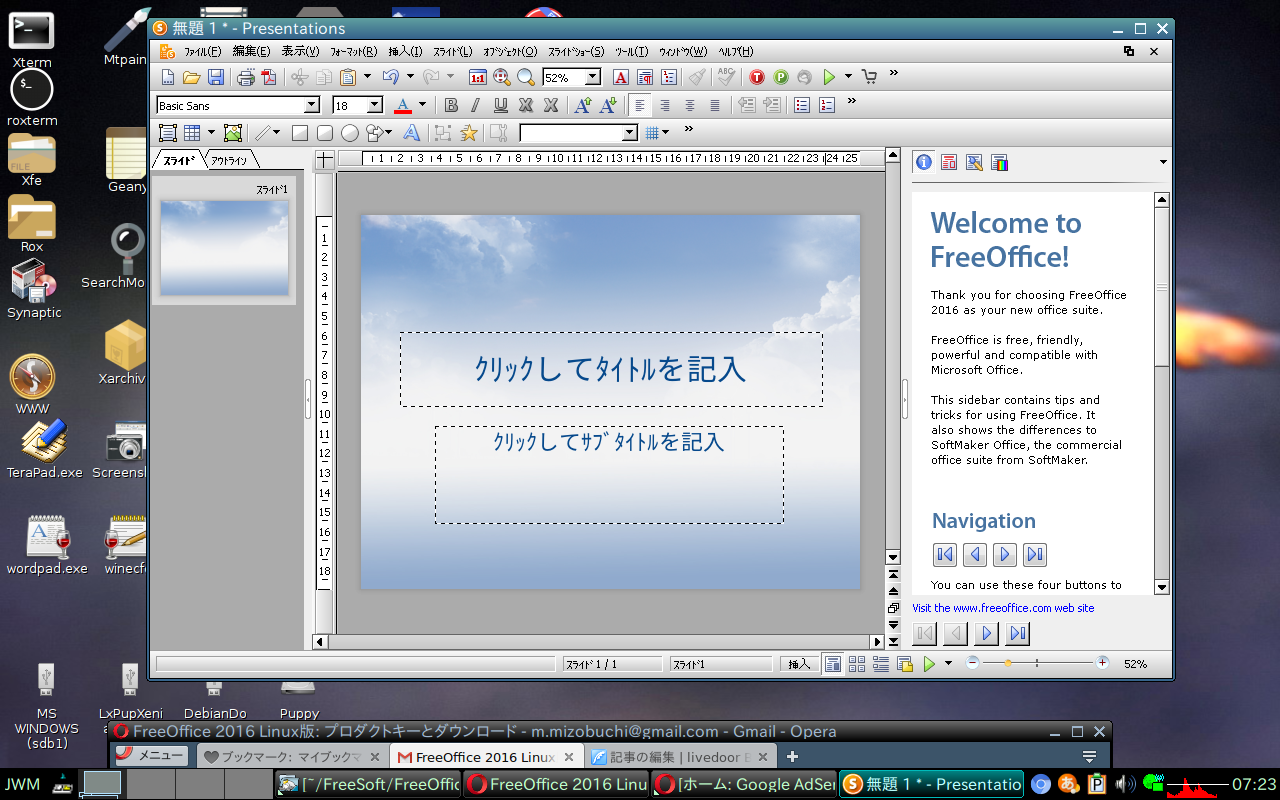Print the presentation using the printer icon
Screen dimensions: 1280x800
click(x=246, y=77)
